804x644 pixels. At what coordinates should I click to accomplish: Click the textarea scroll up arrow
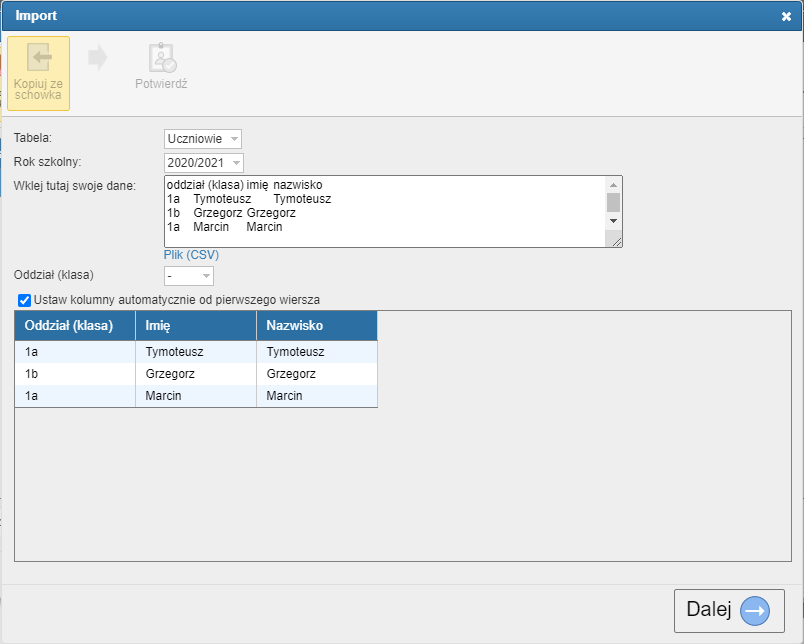click(x=613, y=185)
